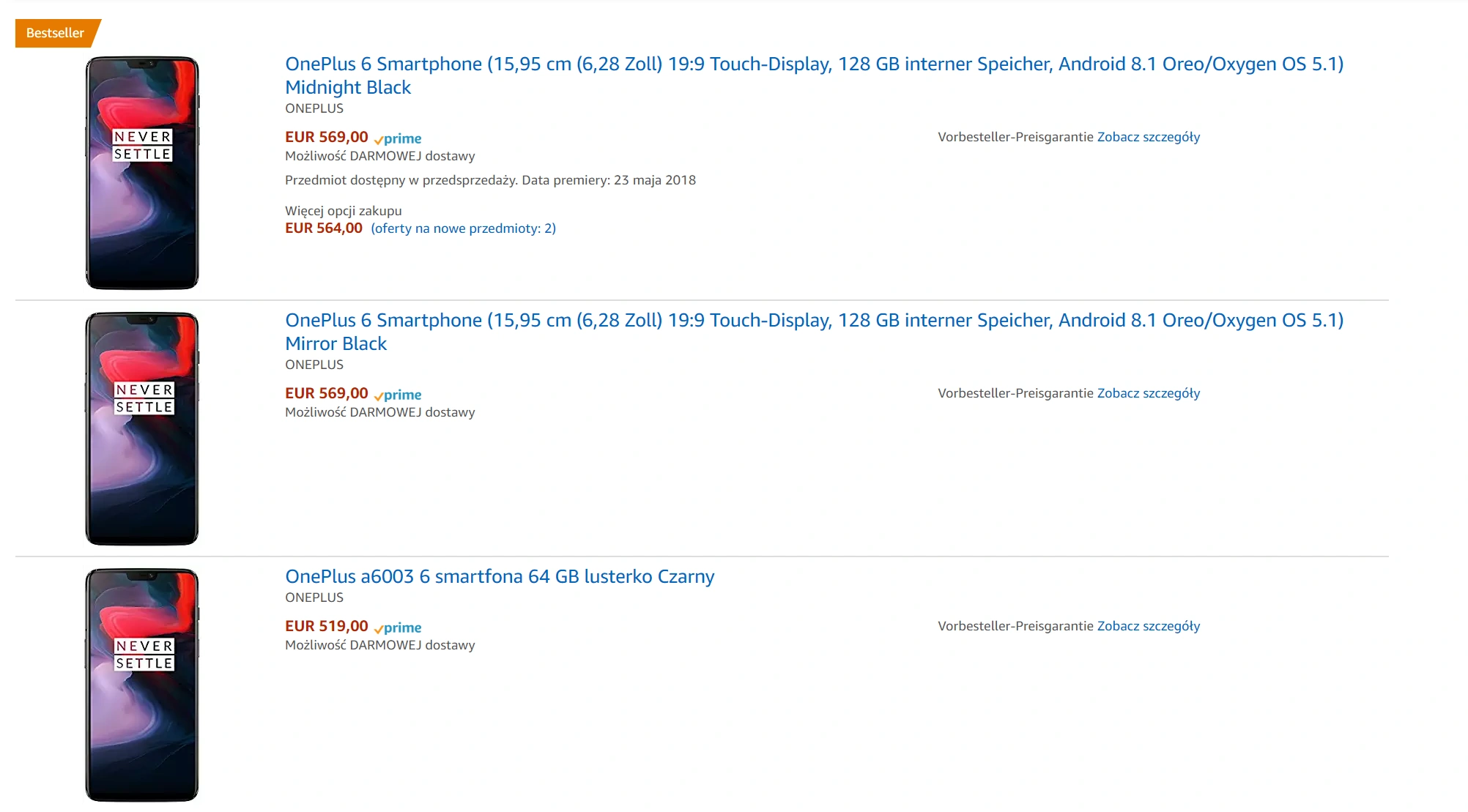Open OnePlus a6003 64 GB lusterko Czarny listing

(500, 576)
